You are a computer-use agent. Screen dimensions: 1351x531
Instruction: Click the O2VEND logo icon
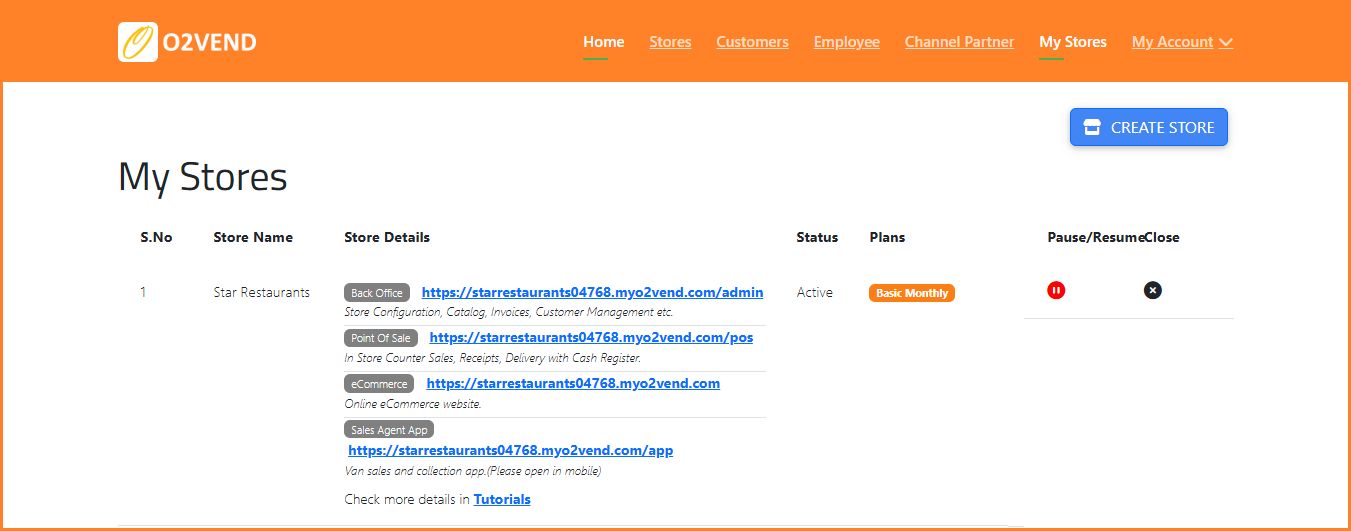[138, 42]
